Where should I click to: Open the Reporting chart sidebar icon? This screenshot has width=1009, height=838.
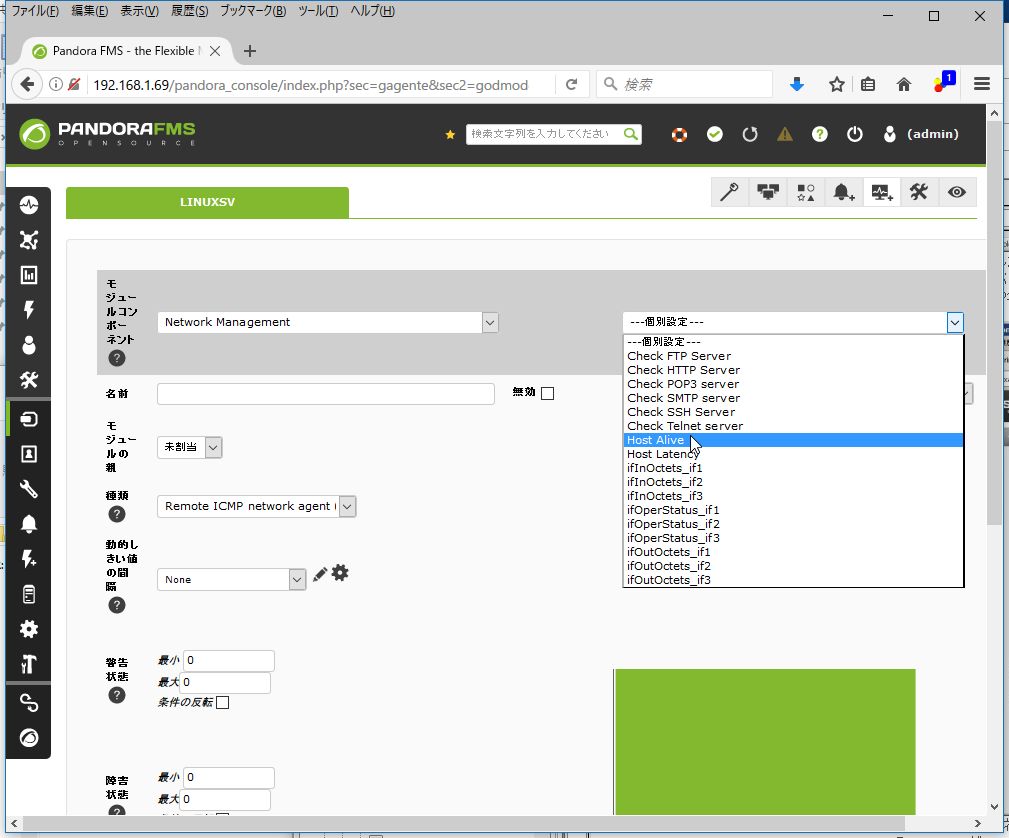coord(29,275)
